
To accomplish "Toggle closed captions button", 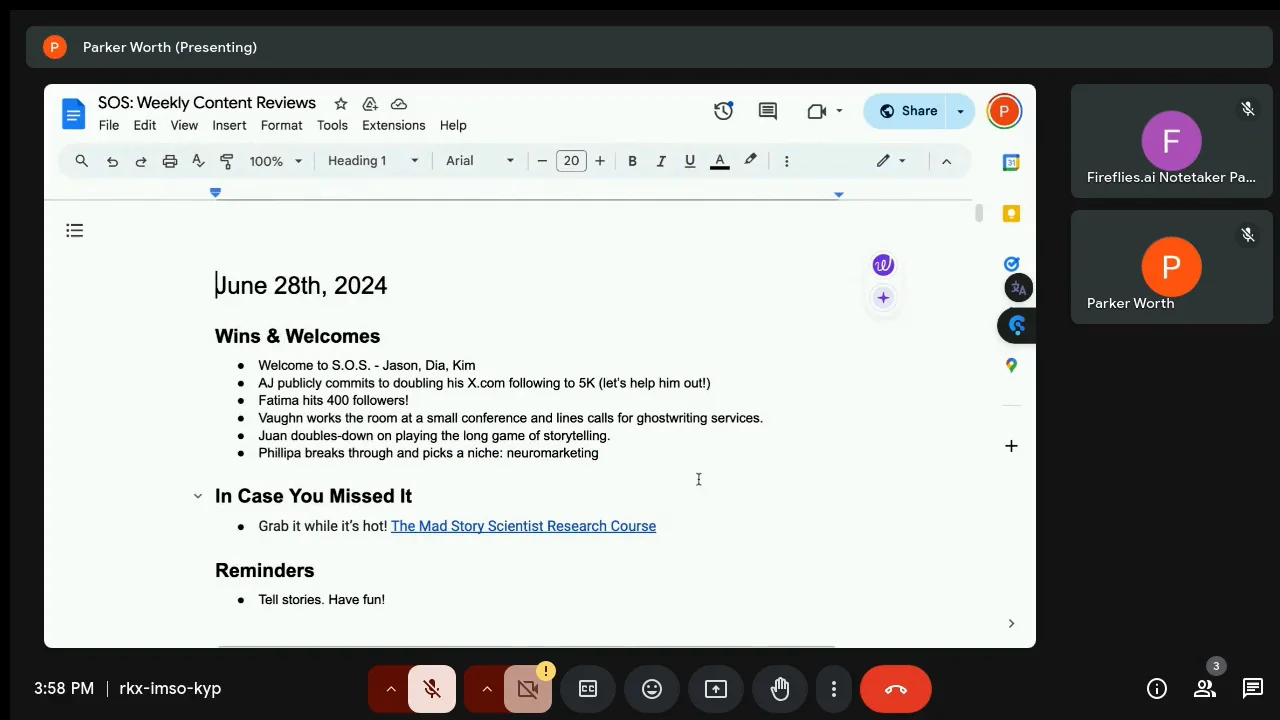I will pyautogui.click(x=588, y=688).
